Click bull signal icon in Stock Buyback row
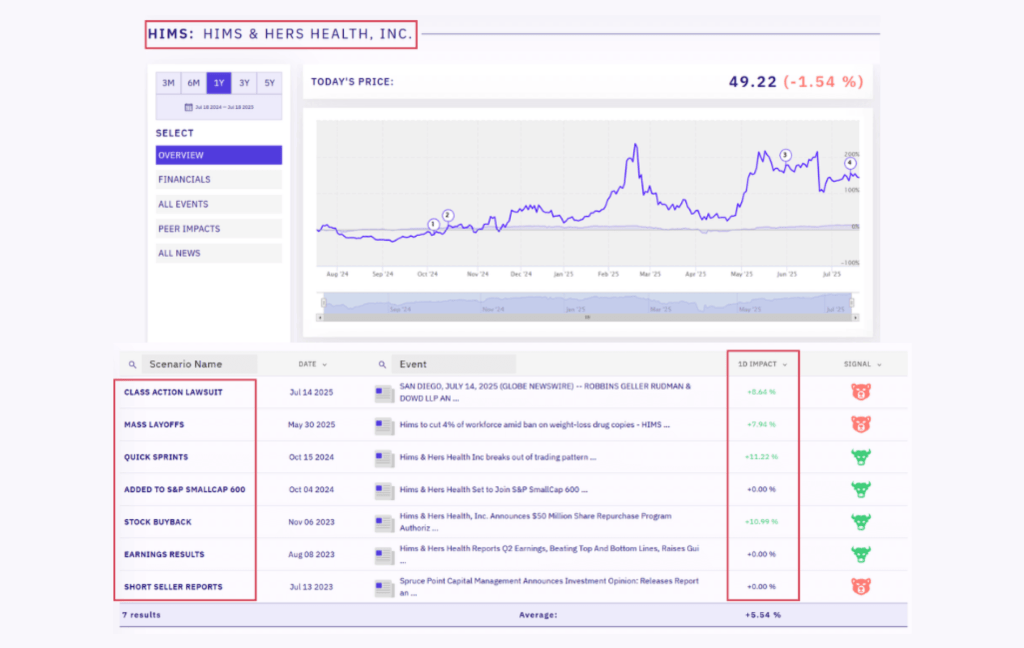 click(861, 521)
